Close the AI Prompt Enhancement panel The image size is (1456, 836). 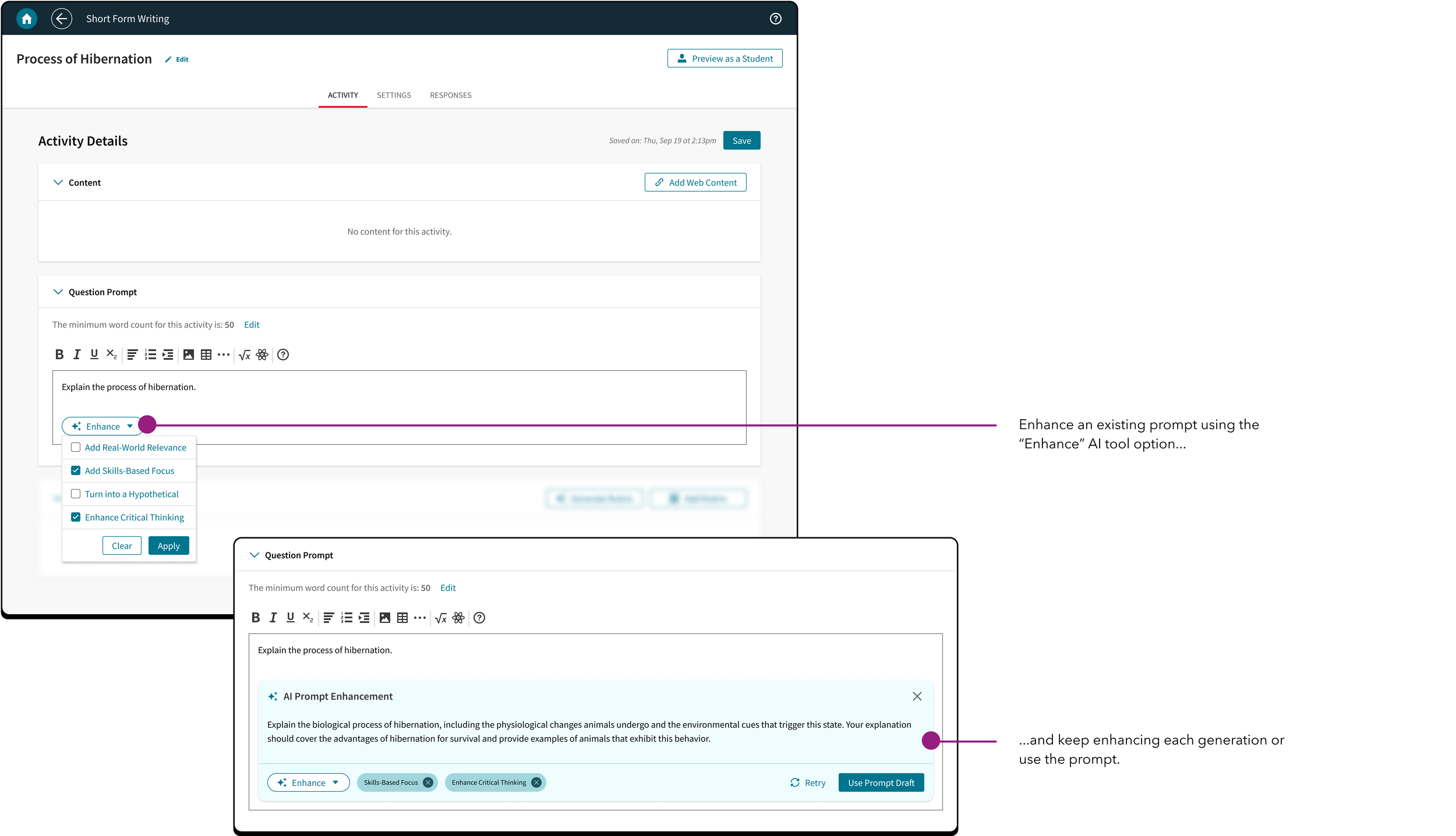(917, 696)
